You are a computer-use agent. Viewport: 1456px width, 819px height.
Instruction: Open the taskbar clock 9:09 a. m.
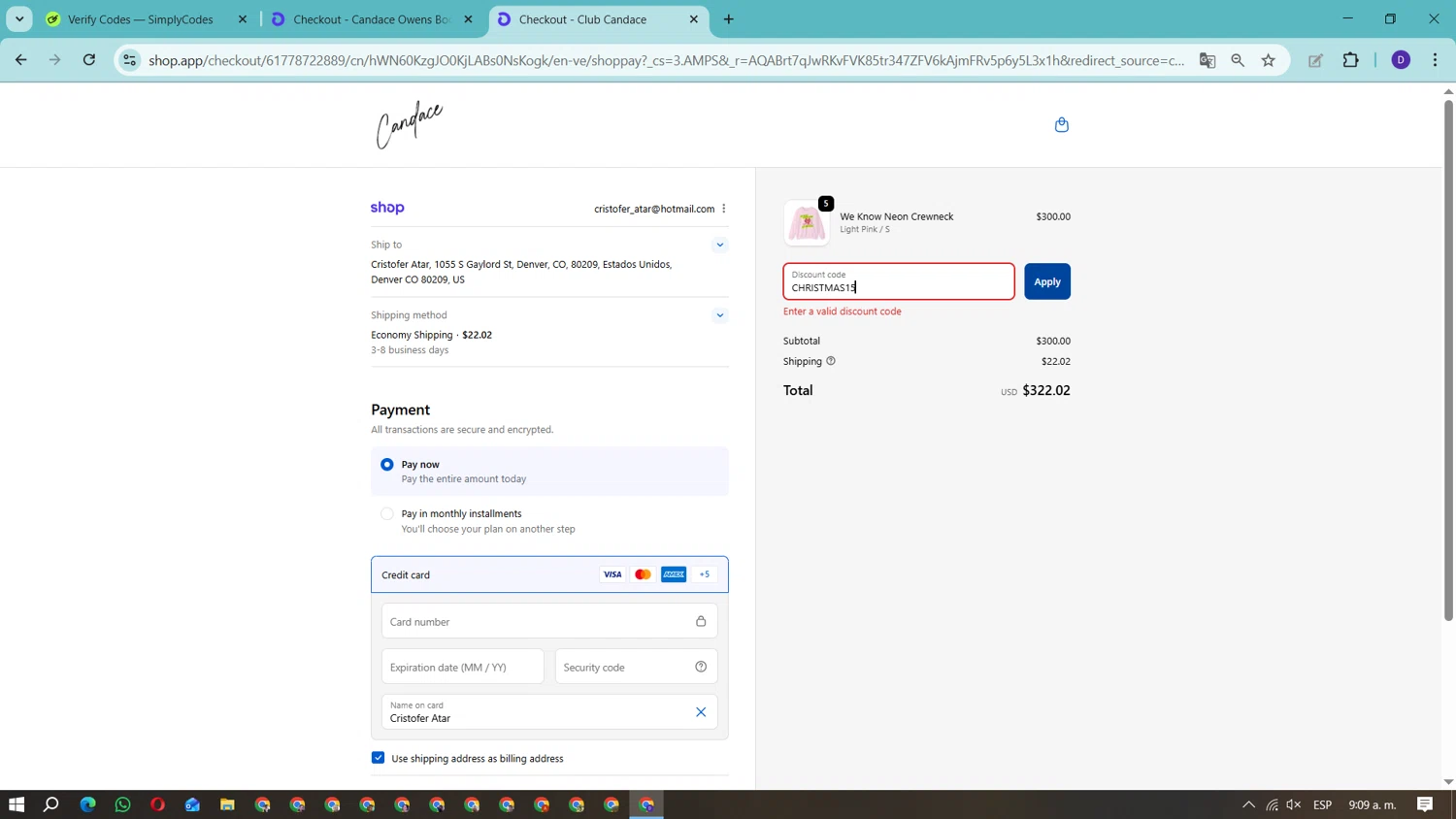1373,804
